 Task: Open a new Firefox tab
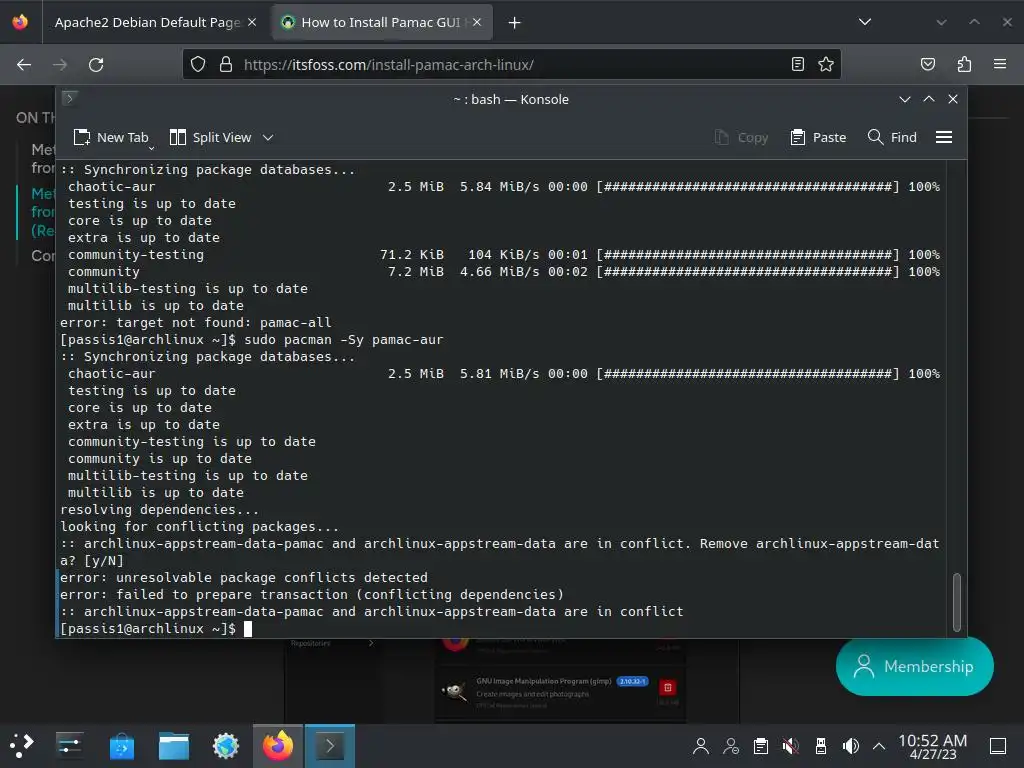[515, 23]
